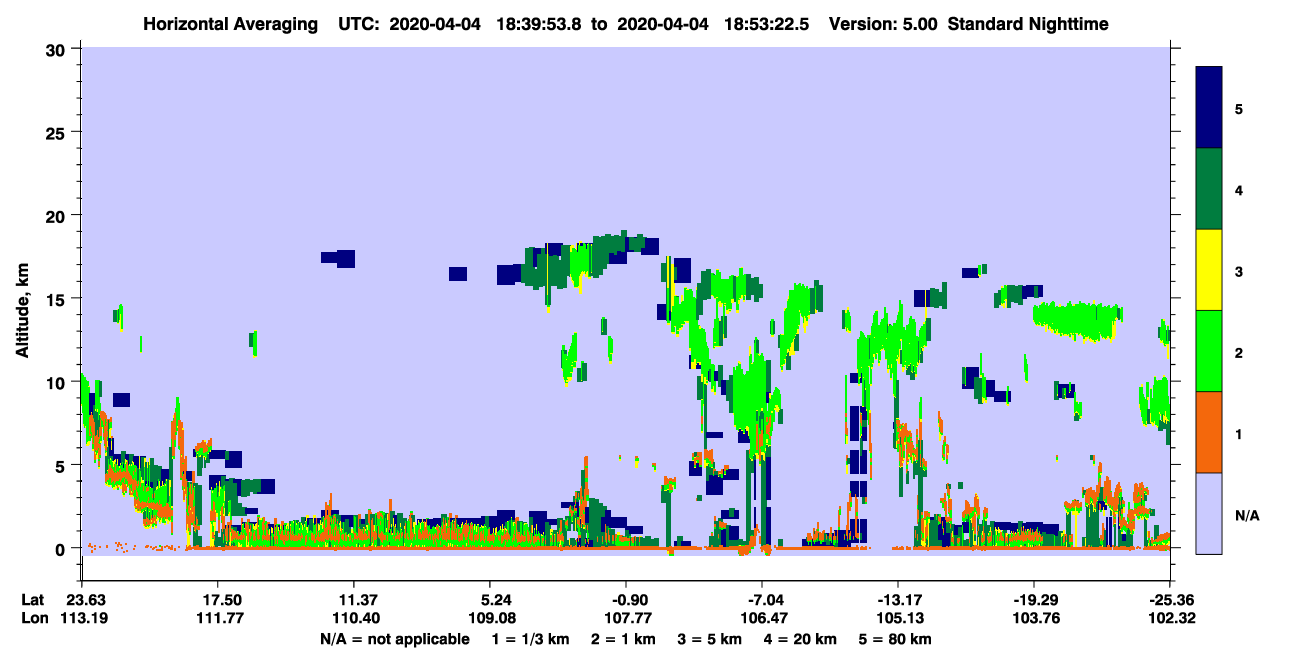Click the latitude value 17.50

coord(218,600)
